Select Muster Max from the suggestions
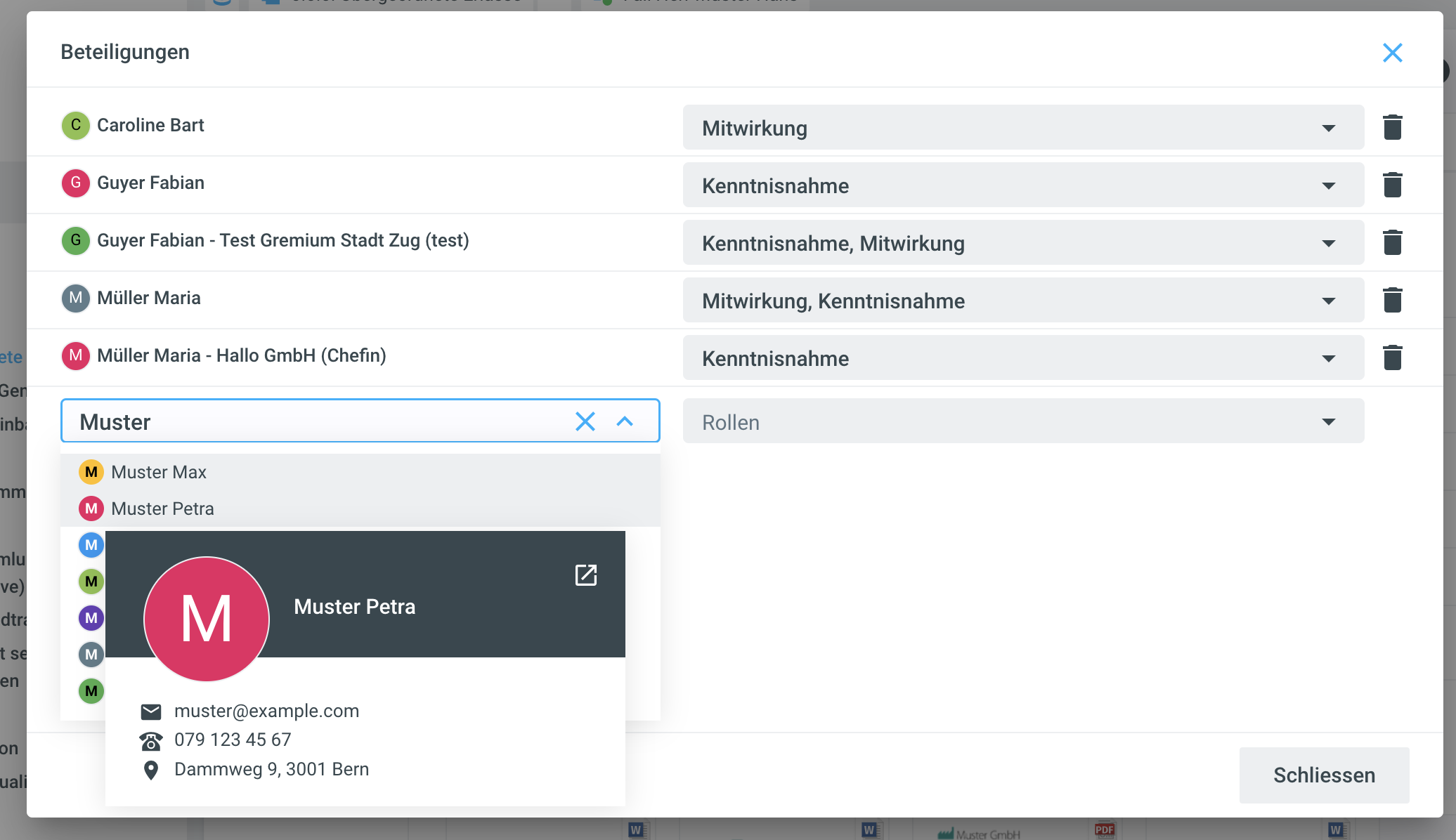 tap(159, 472)
